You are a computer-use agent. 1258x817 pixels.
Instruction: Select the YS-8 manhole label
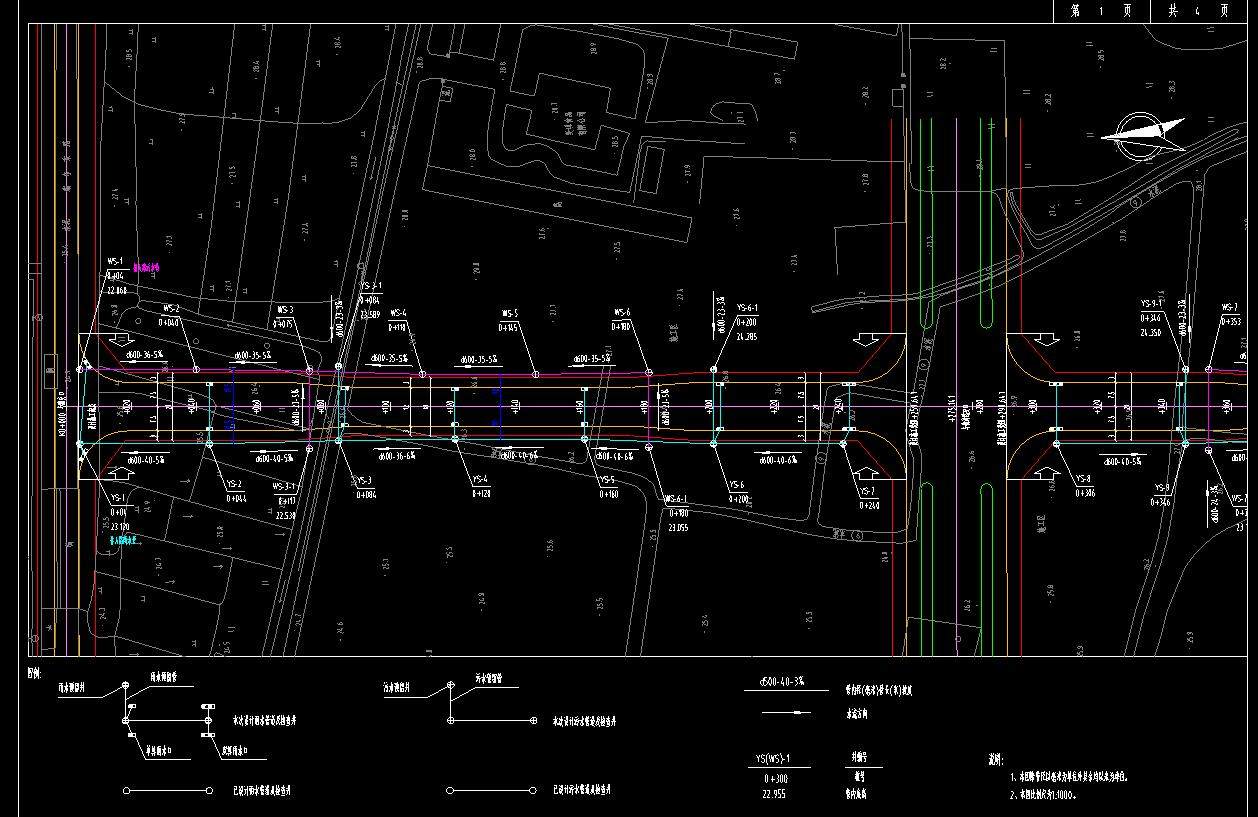point(1084,479)
